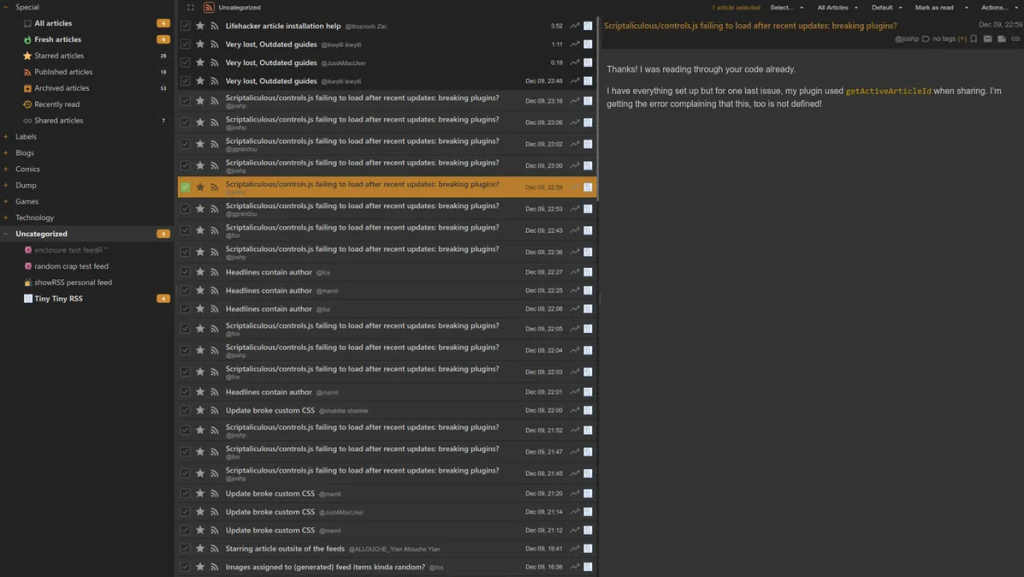Click the share link icon in article header
The image size is (1024, 577).
tap(1015, 39)
